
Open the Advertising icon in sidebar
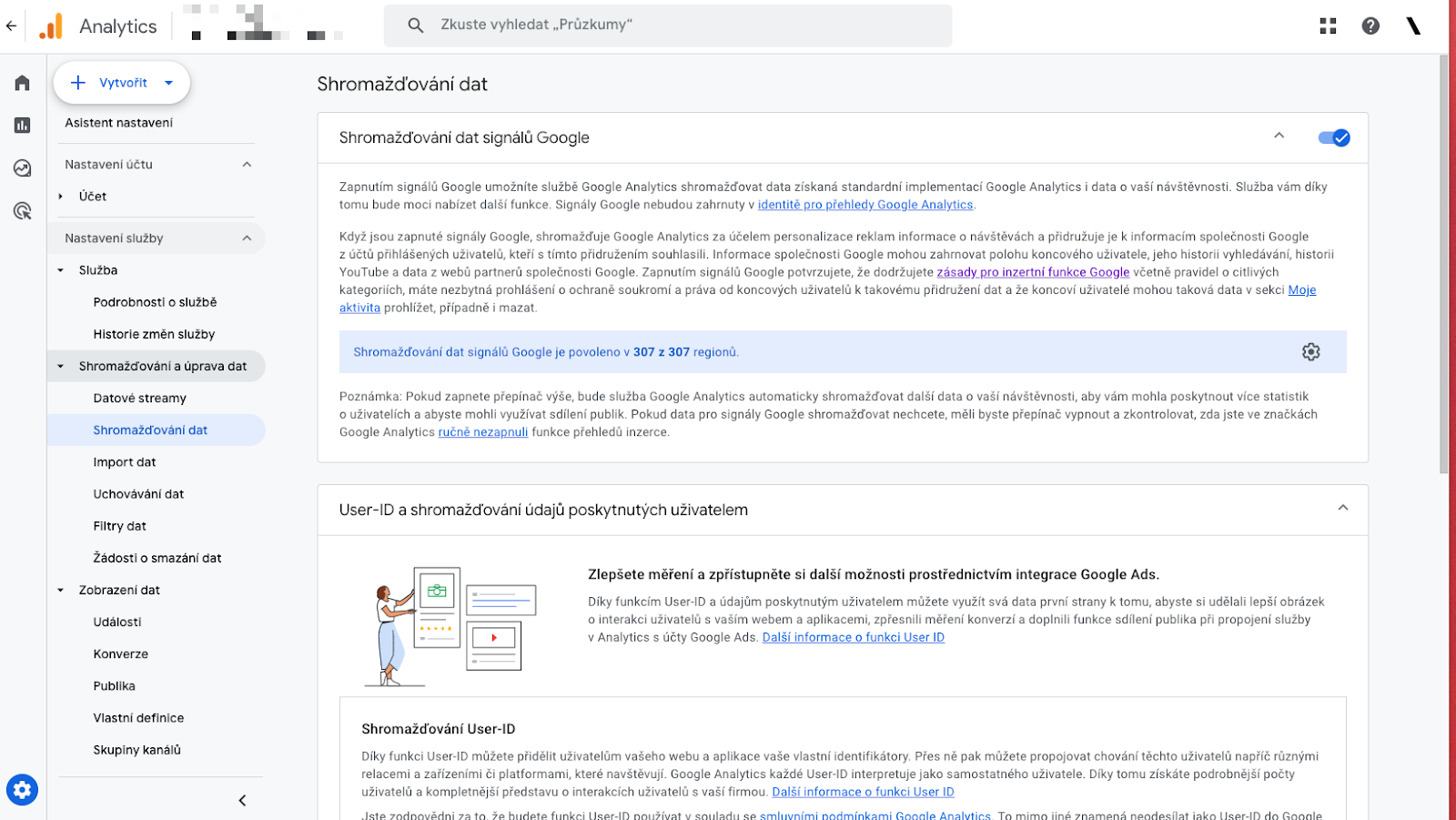(x=23, y=211)
